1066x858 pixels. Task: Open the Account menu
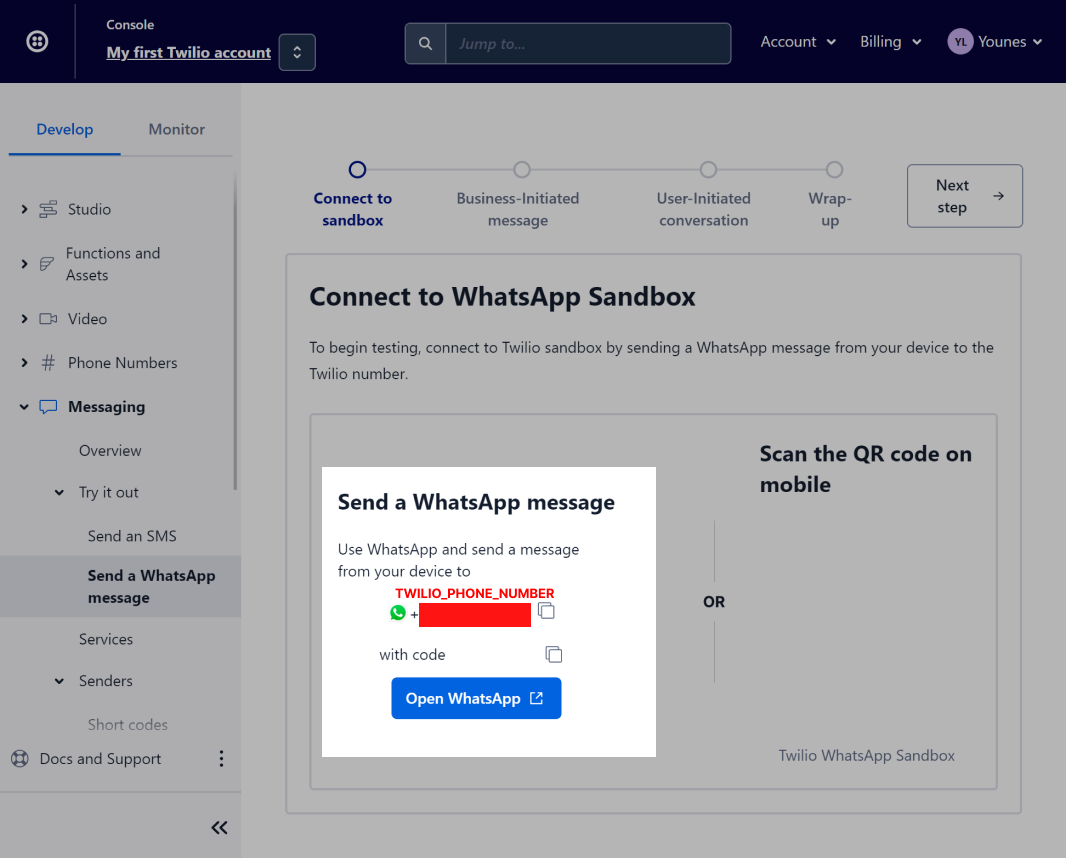point(798,41)
